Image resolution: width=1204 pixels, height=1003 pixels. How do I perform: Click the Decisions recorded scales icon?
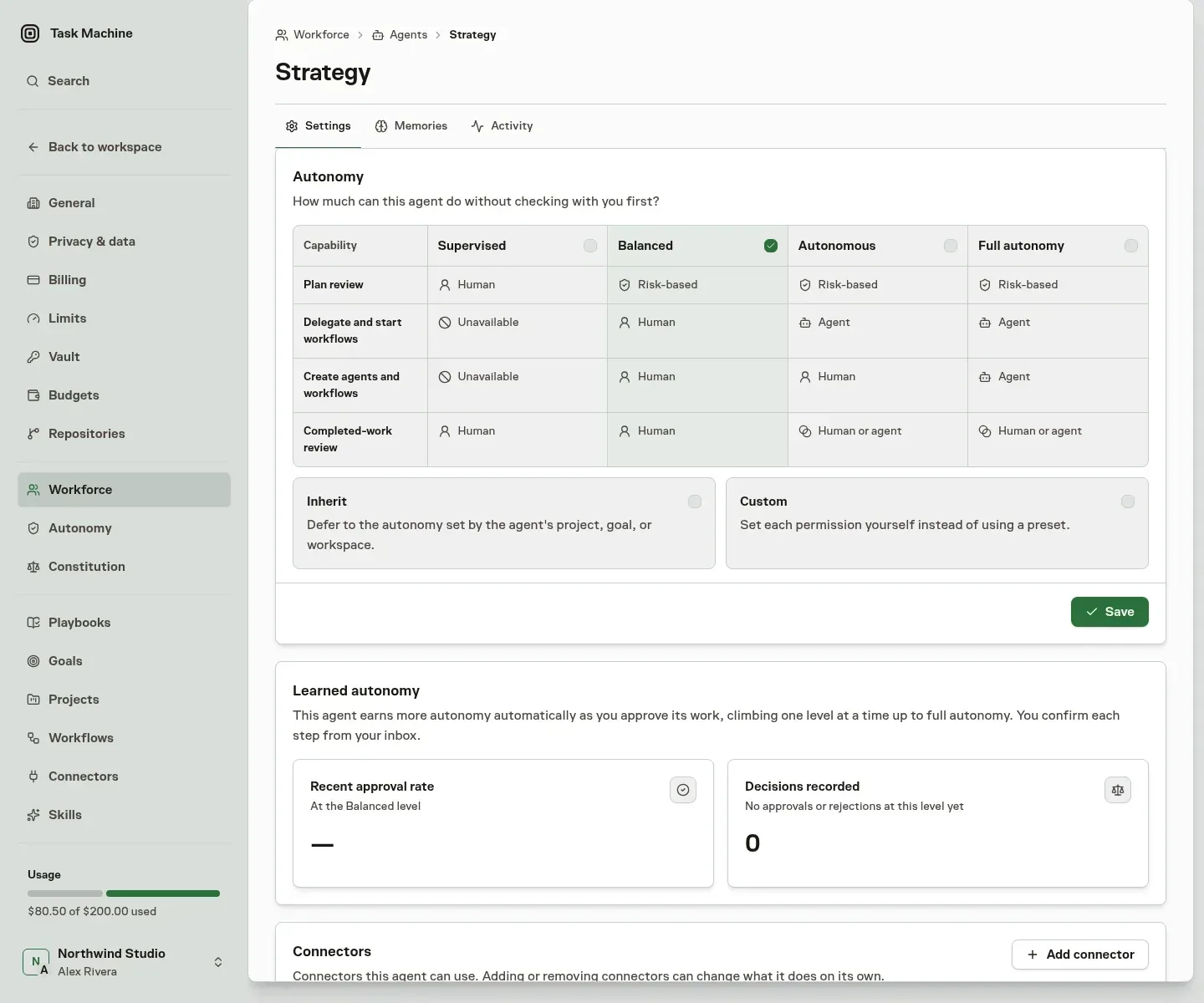1118,790
